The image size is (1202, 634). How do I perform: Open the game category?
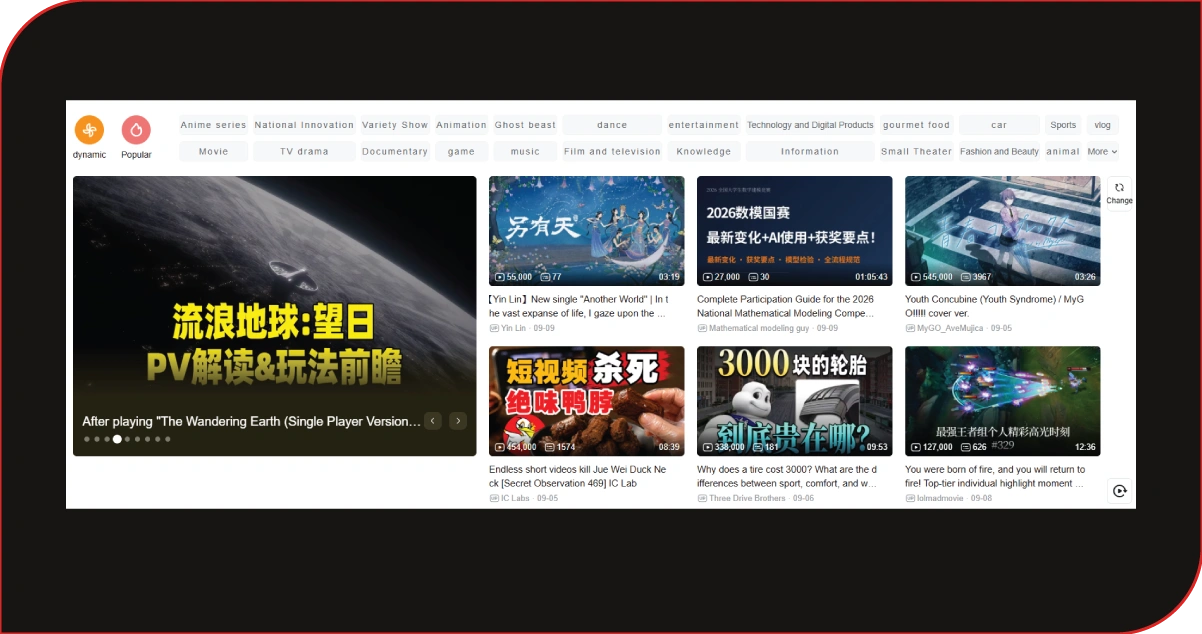coord(461,152)
